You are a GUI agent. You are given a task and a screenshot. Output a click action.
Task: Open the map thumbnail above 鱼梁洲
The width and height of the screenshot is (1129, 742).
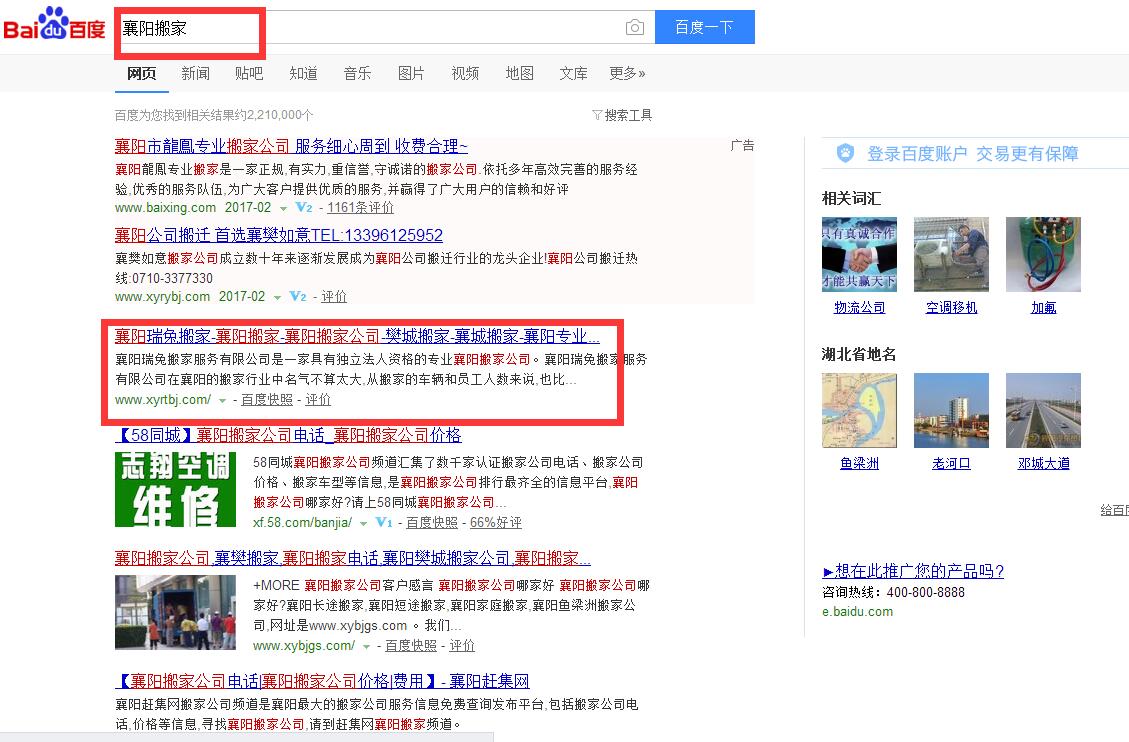click(x=859, y=410)
